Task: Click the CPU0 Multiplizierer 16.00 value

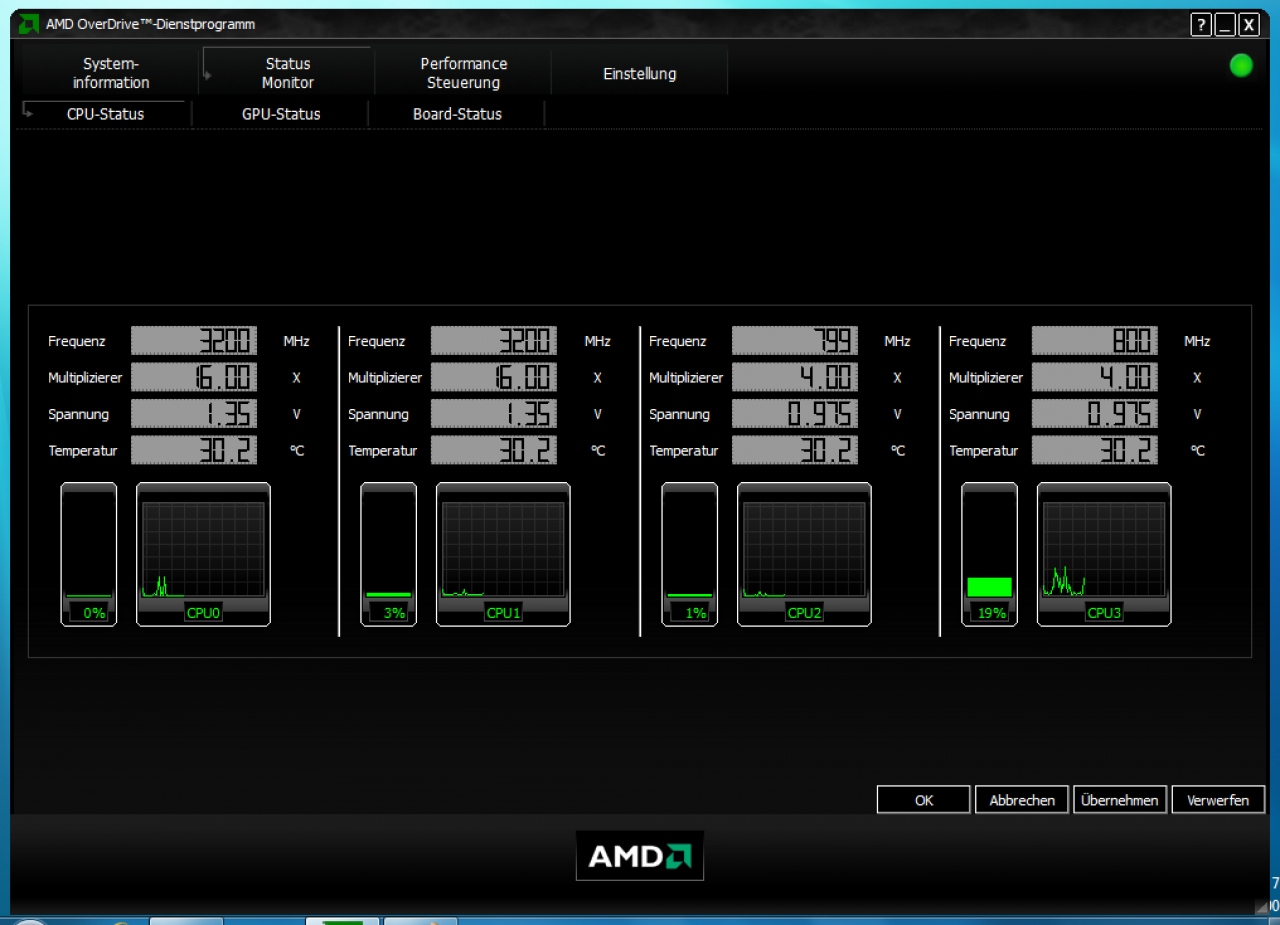Action: click(194, 377)
